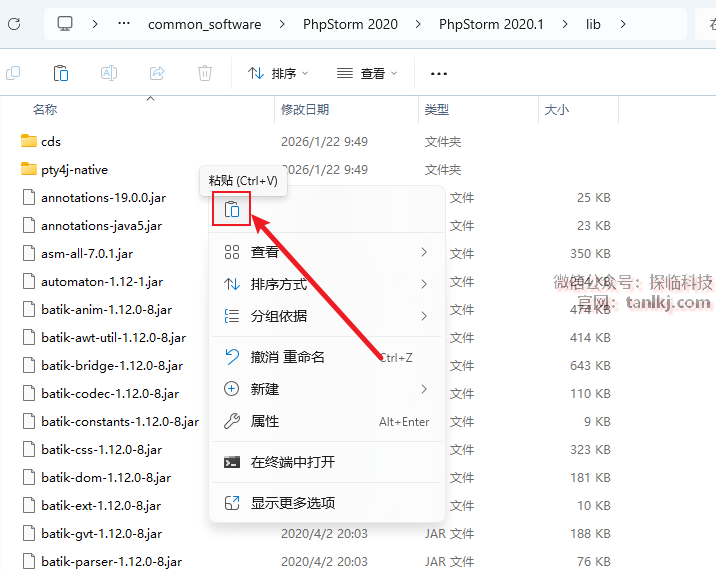This screenshot has width=716, height=576.
Task: Click the batik-gvt-1.12.0-8.jar file icon
Action: pyautogui.click(x=29, y=533)
